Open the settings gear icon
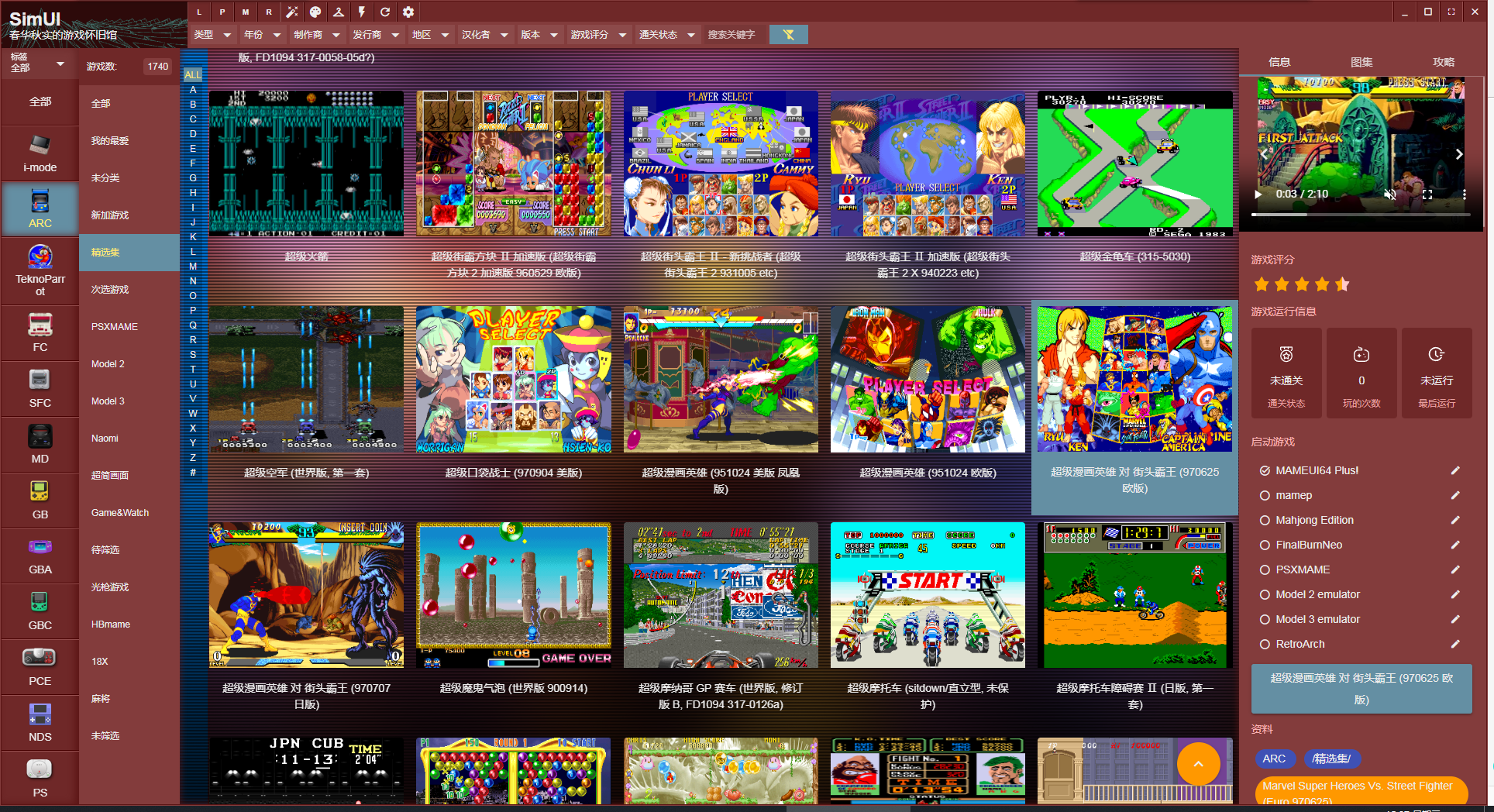 408,12
